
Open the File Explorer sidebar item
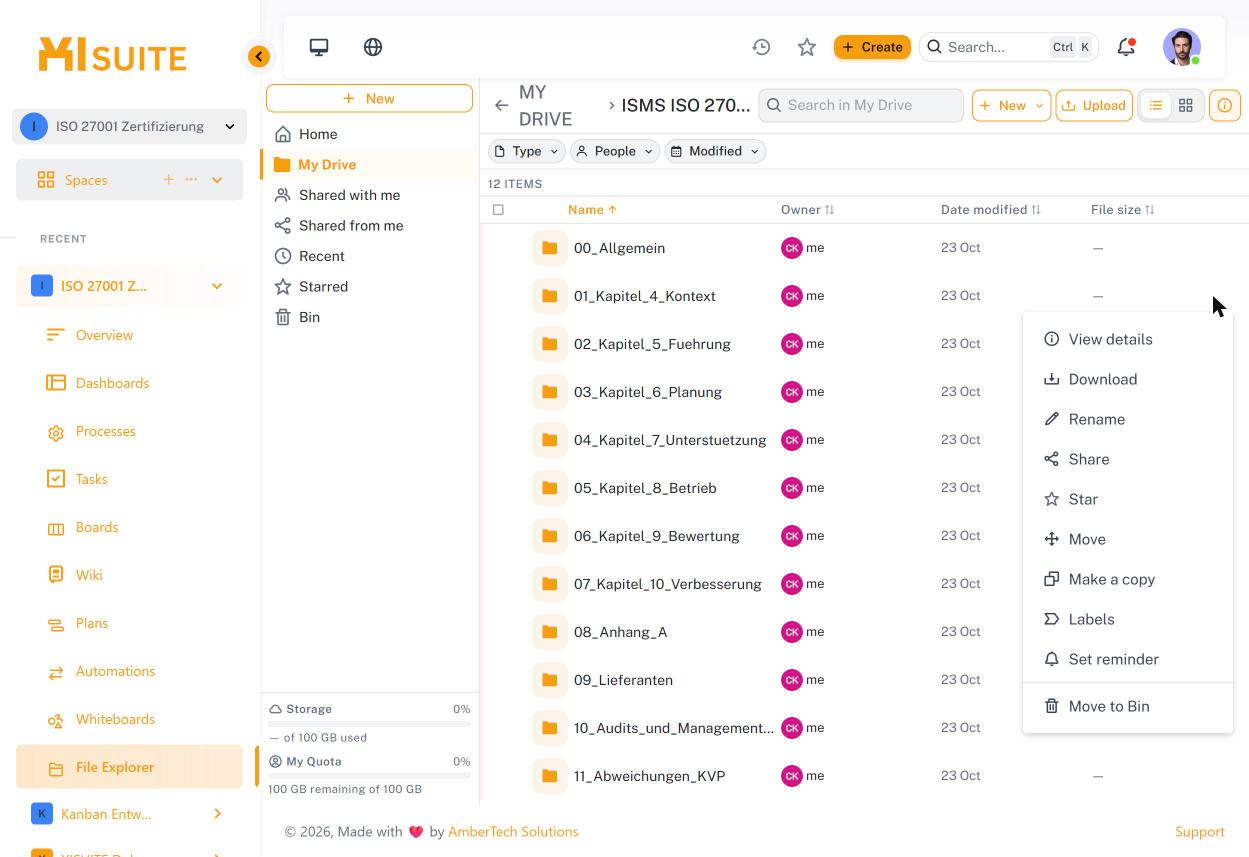coord(129,767)
